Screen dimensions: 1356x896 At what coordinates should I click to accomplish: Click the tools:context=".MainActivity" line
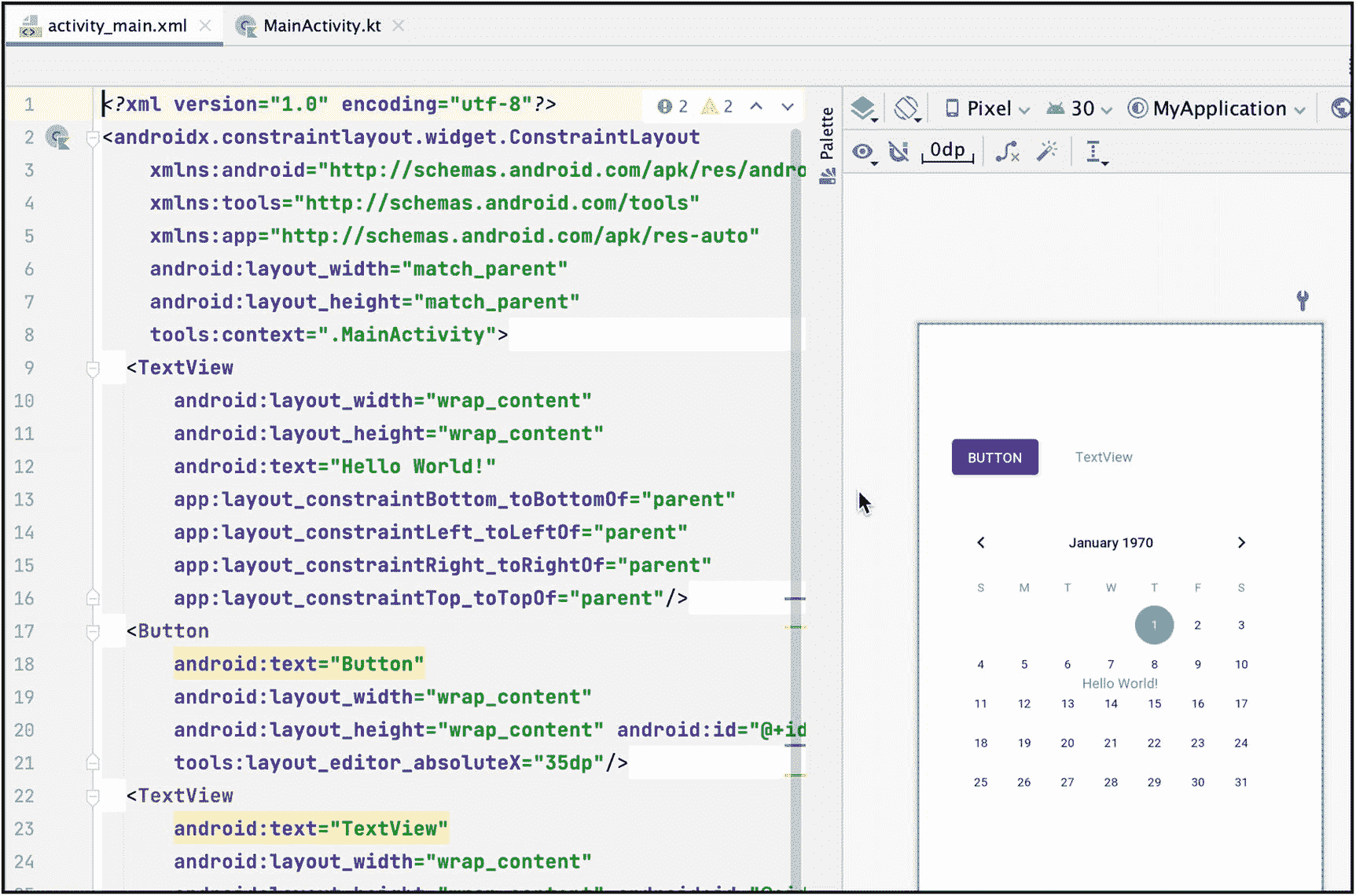[x=329, y=335]
